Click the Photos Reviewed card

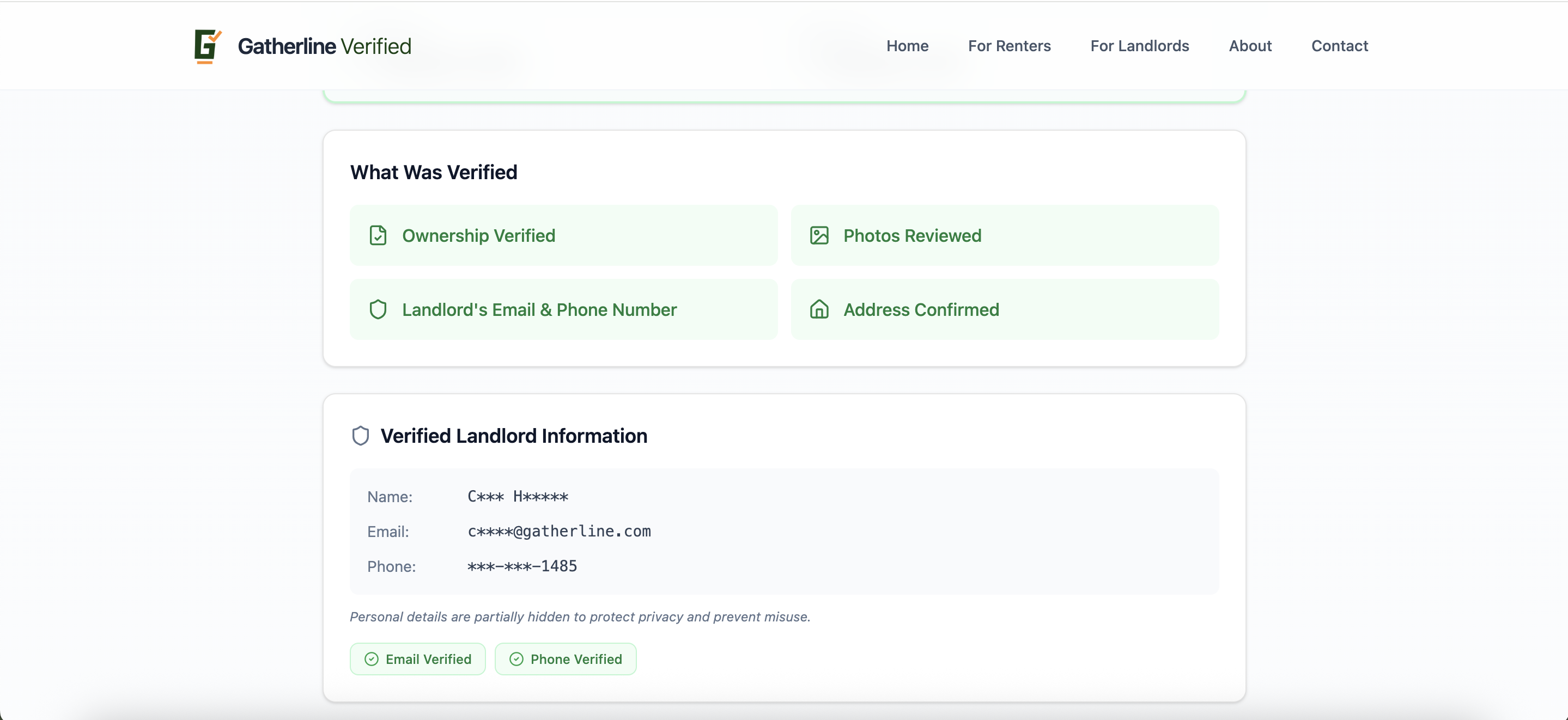click(x=1005, y=235)
